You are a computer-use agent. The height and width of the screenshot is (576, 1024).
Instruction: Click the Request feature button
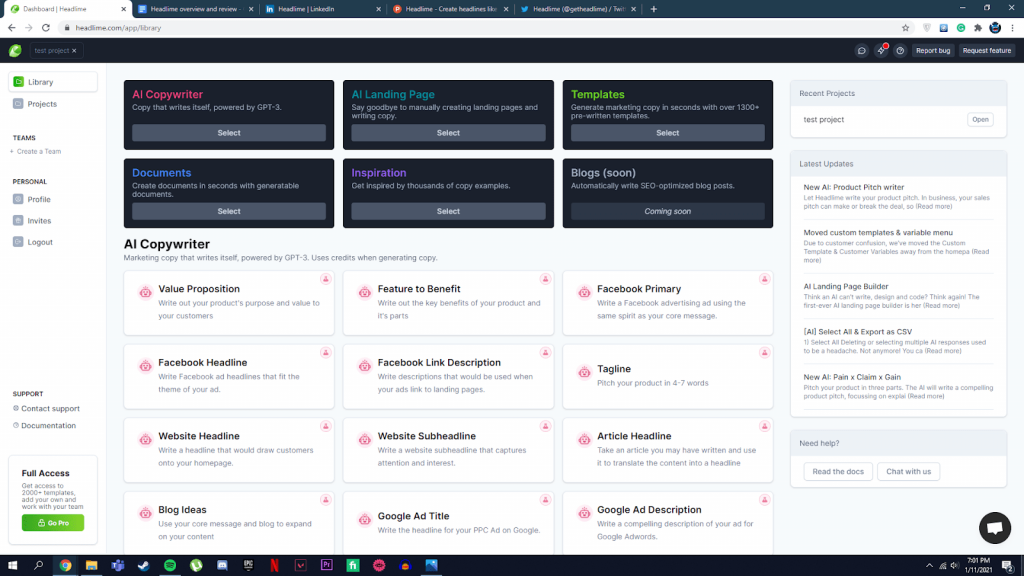point(986,50)
